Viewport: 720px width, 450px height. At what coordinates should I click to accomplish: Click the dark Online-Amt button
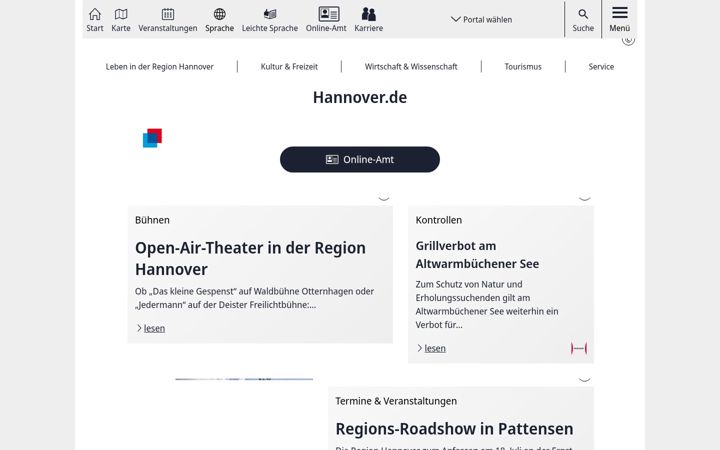360,159
